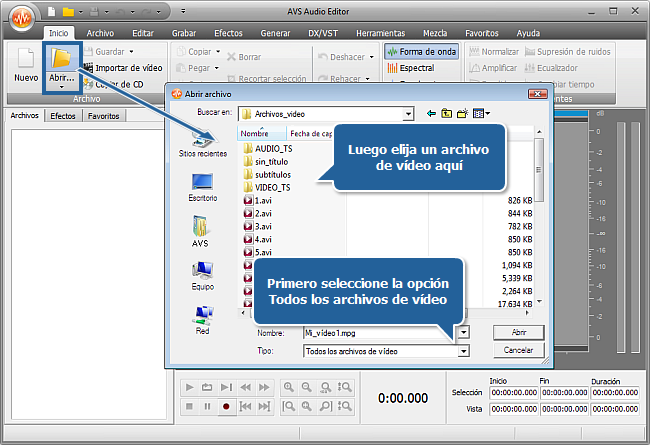This screenshot has height=445, width=650.
Task: Click the Ecualizador button in the ribbon
Action: point(551,68)
